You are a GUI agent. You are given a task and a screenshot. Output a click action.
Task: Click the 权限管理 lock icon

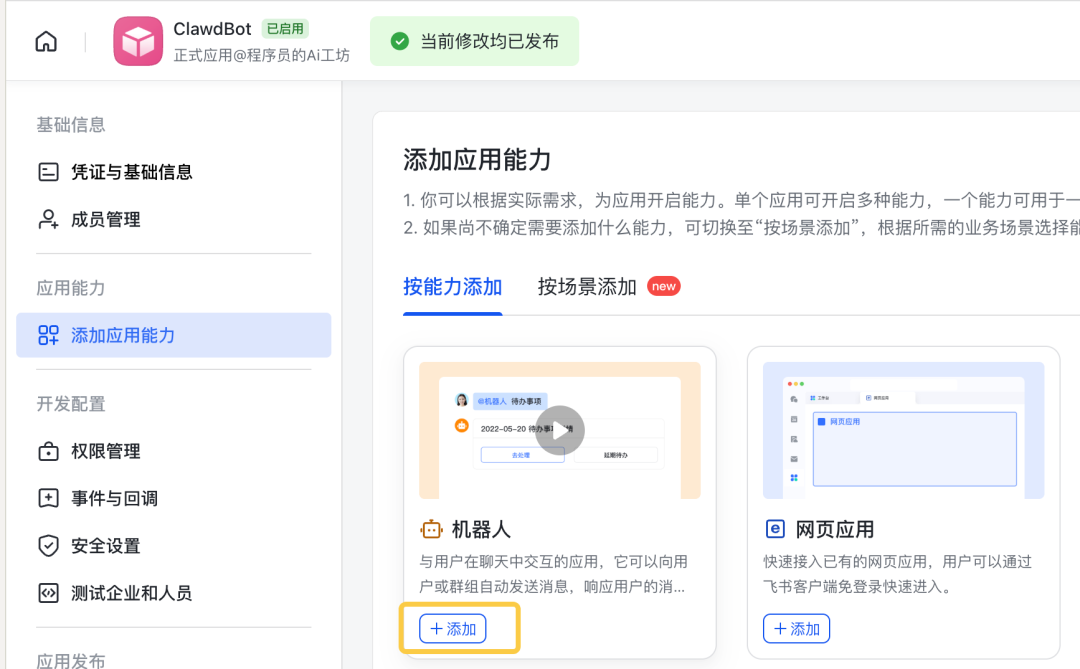coord(48,451)
